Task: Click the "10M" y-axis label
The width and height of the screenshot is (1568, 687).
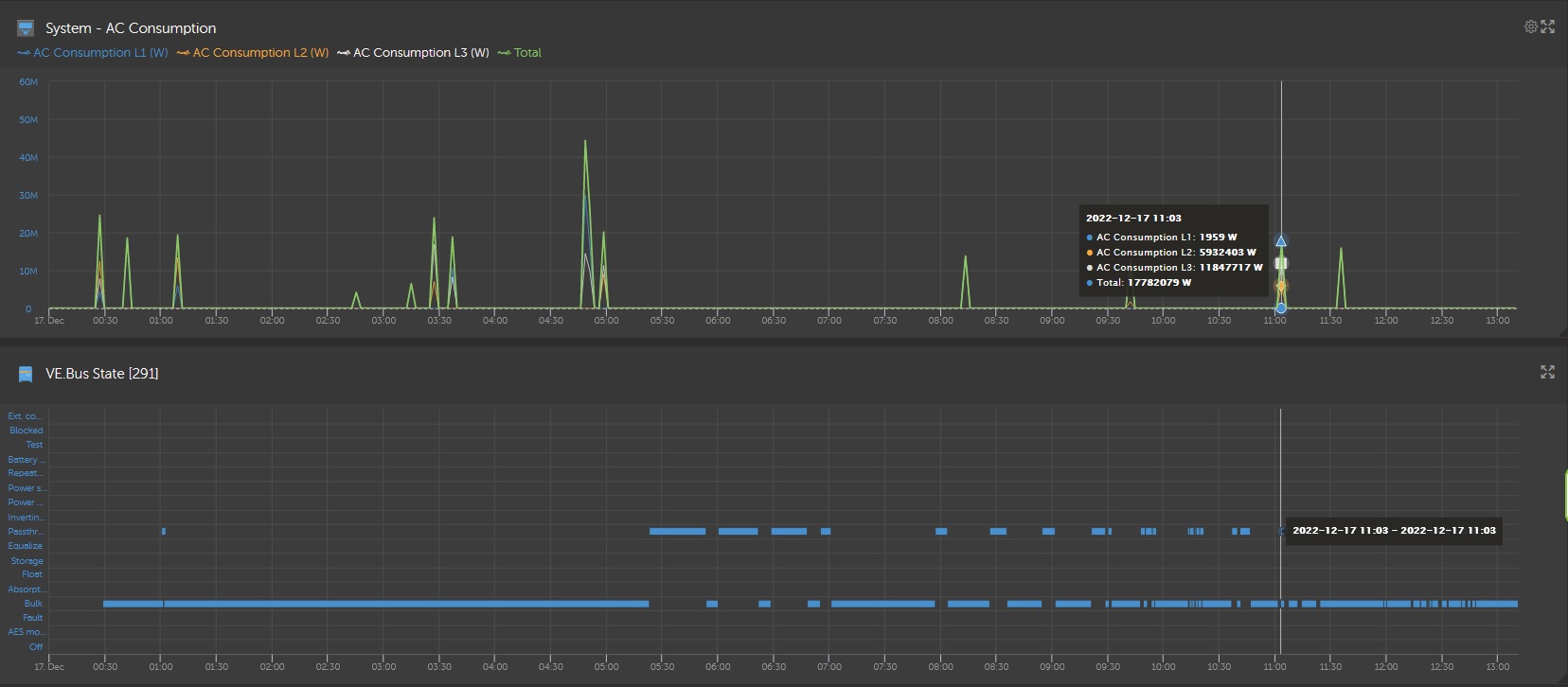Action: pos(28,272)
